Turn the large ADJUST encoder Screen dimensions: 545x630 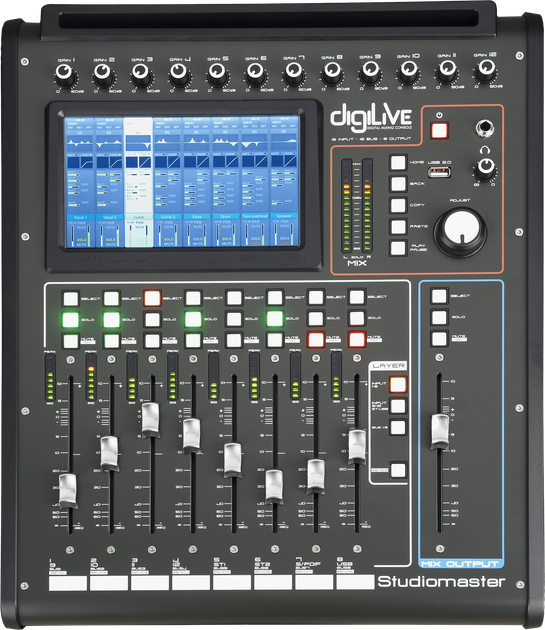pyautogui.click(x=461, y=231)
